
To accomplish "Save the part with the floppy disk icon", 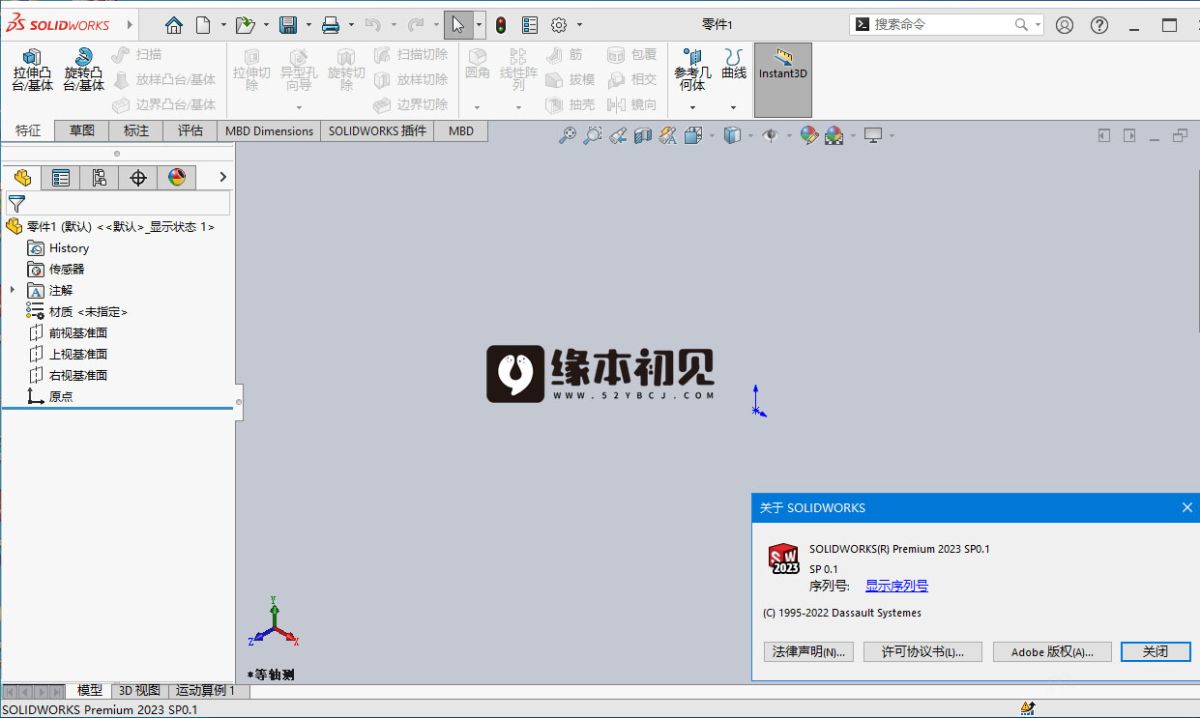I will click(x=288, y=25).
